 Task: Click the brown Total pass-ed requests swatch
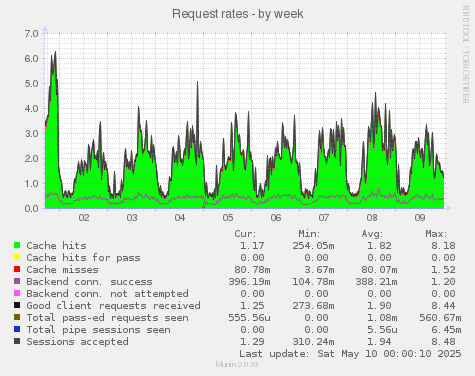point(17,317)
